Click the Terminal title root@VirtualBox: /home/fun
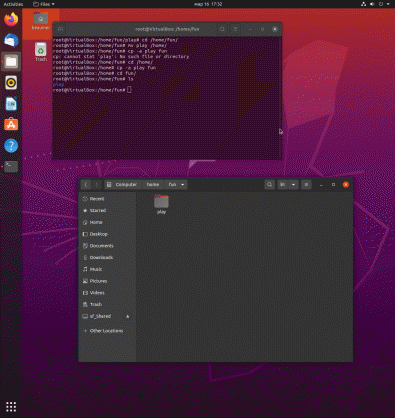 (167, 29)
